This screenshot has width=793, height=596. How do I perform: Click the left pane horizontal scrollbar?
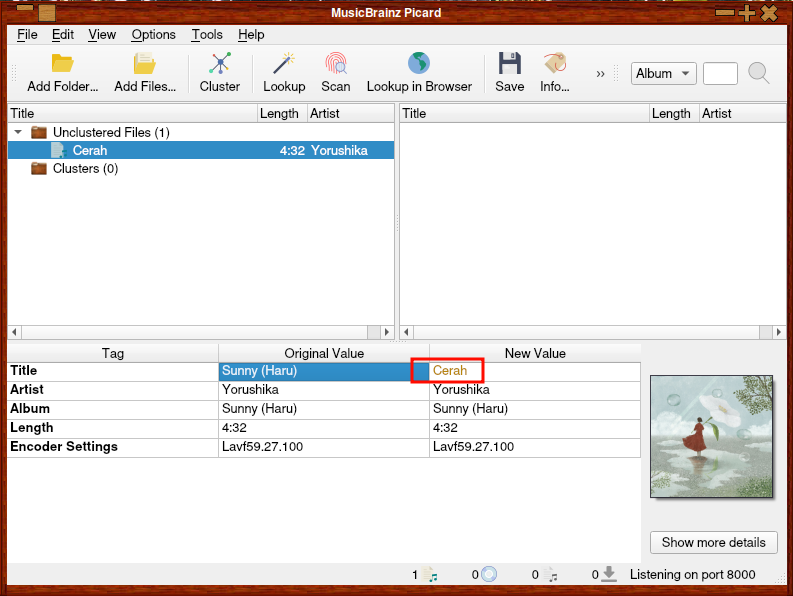(x=200, y=332)
